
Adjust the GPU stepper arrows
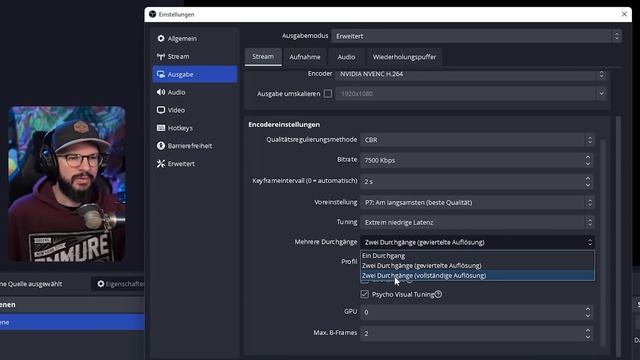[x=588, y=312]
